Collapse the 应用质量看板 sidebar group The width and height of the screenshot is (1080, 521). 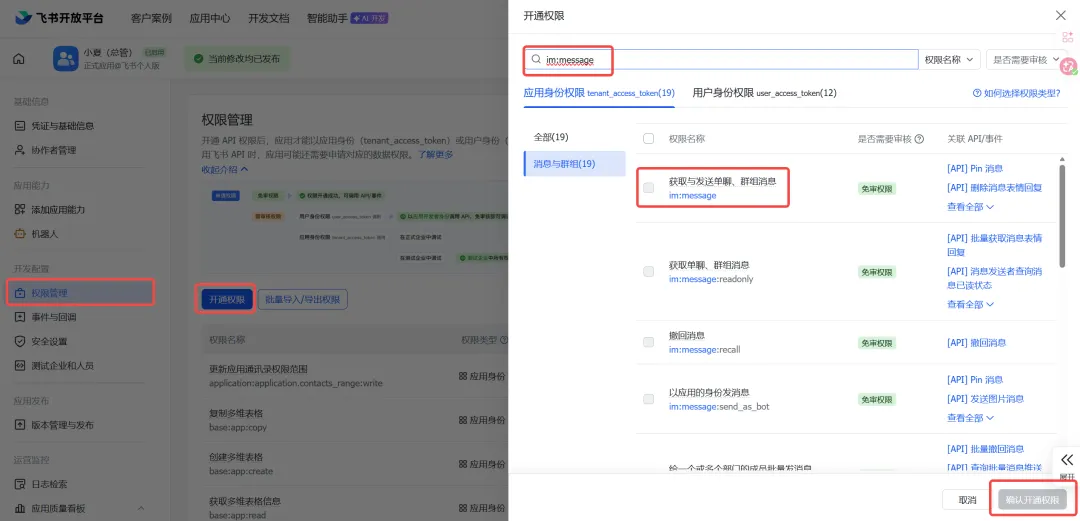[141, 509]
